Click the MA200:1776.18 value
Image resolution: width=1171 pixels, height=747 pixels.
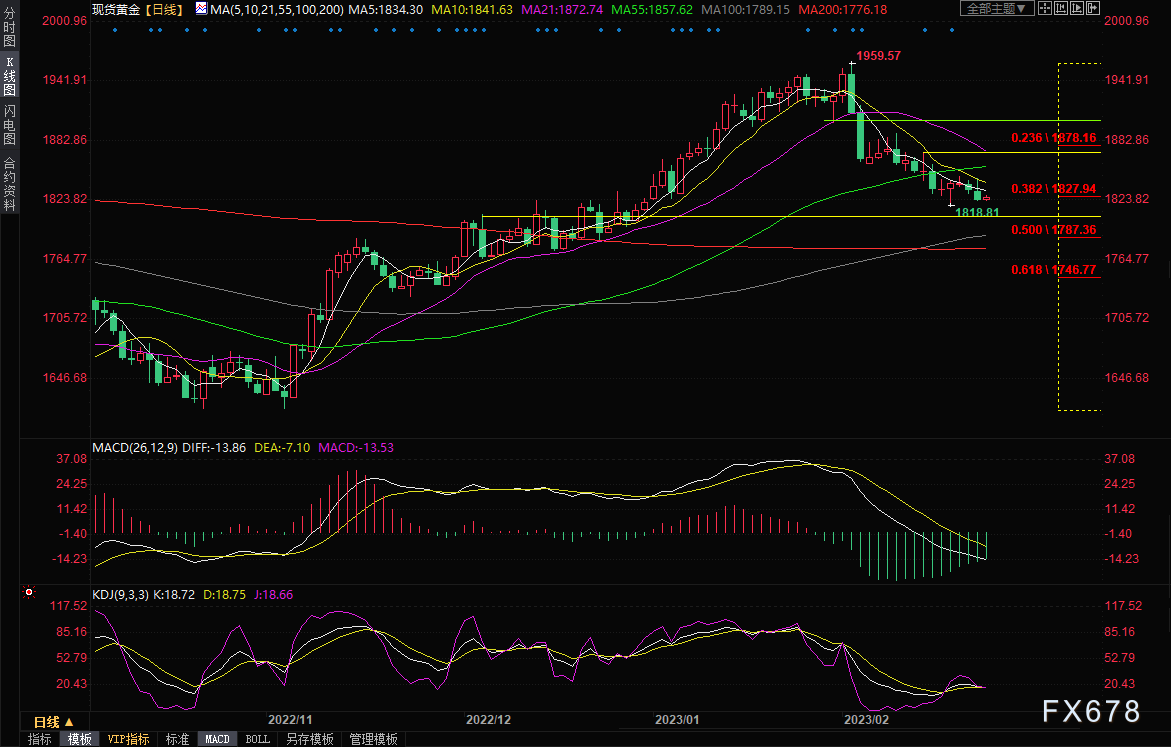pyautogui.click(x=842, y=10)
